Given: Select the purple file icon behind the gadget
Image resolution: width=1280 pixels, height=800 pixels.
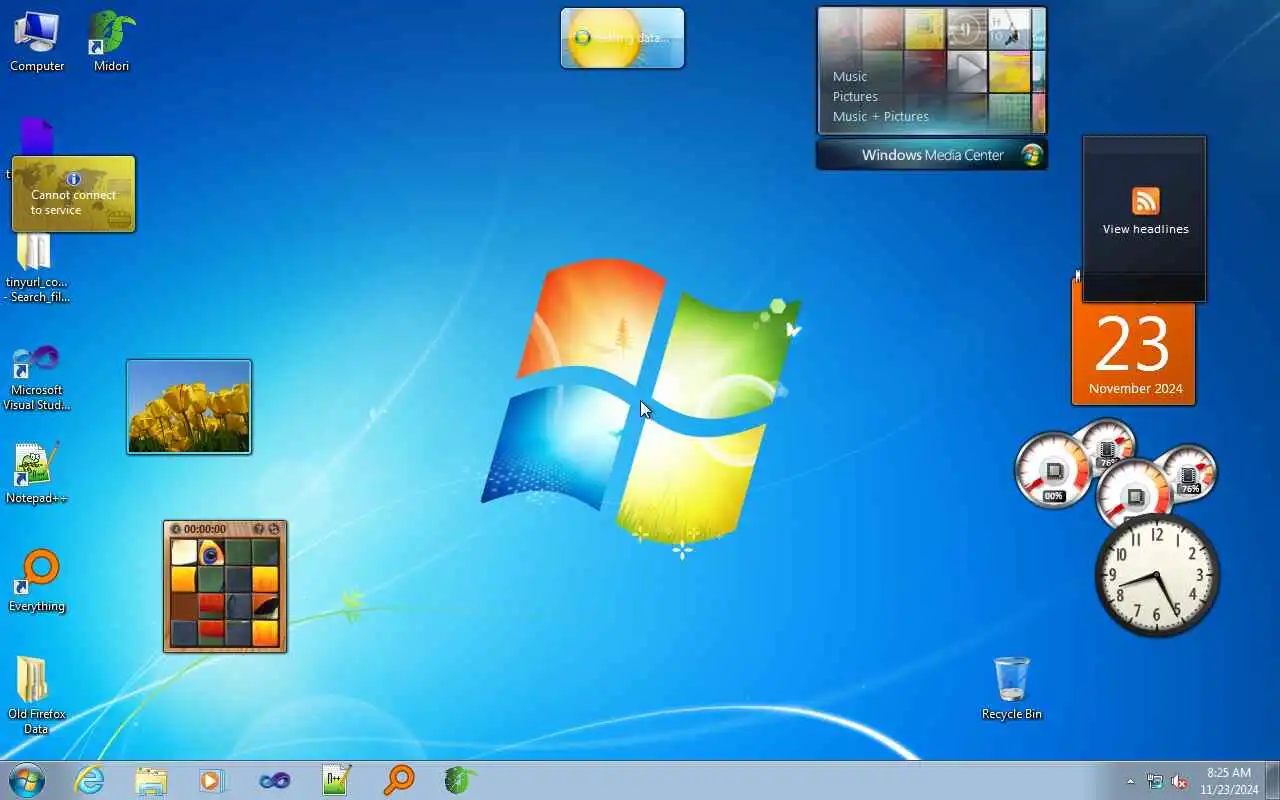Looking at the screenshot, I should coord(37,136).
